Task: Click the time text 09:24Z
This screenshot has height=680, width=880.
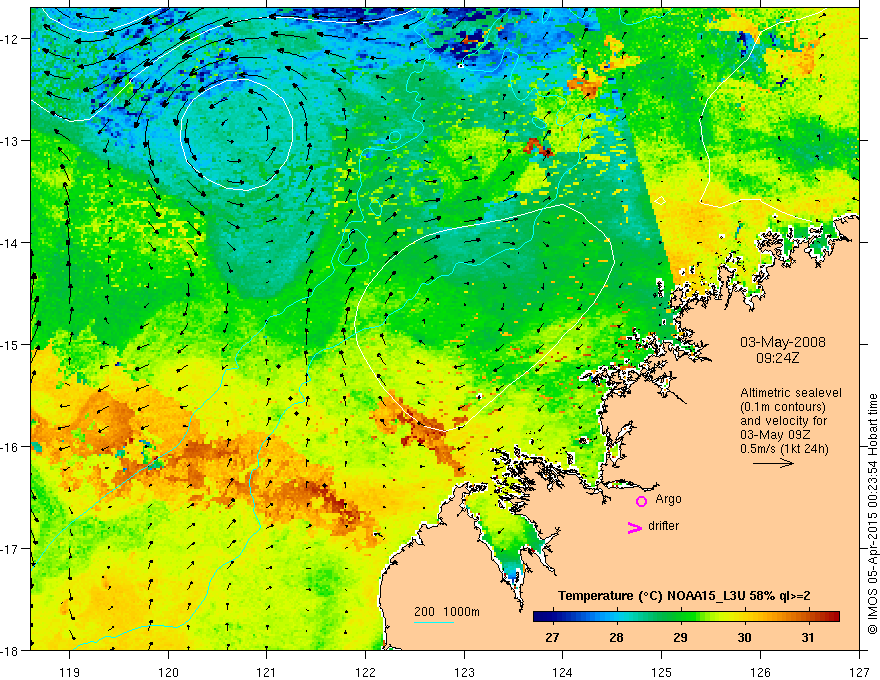Action: (777, 358)
